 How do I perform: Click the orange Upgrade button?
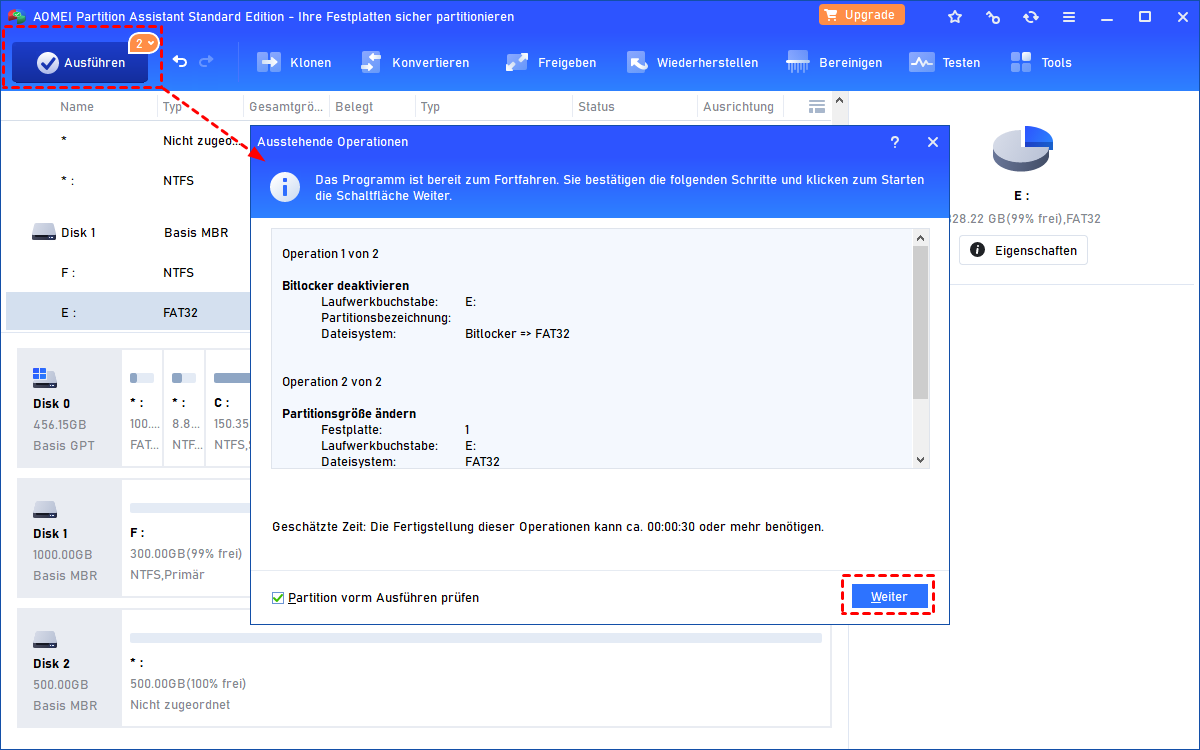coord(862,15)
